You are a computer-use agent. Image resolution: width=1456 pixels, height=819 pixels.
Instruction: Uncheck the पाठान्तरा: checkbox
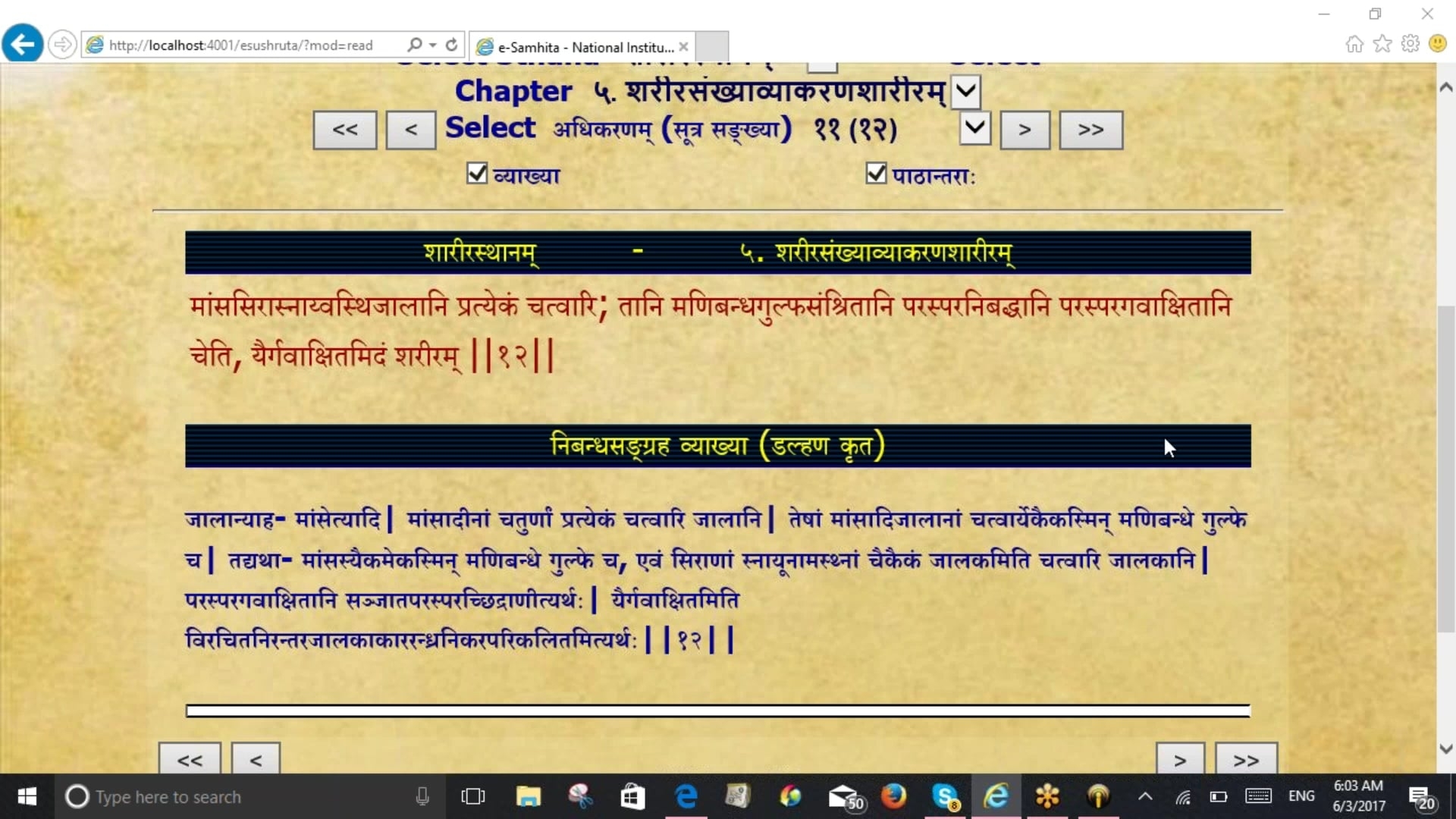pos(876,174)
